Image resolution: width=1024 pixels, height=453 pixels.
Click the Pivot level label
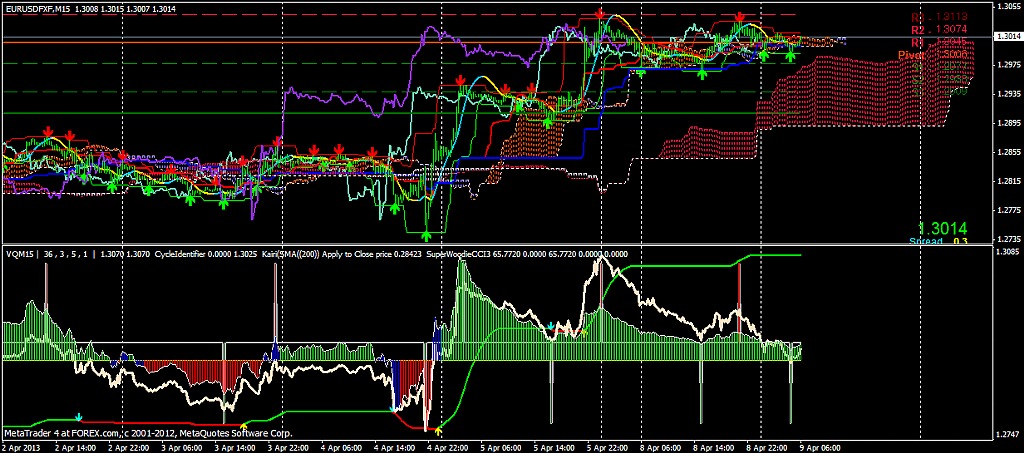coord(910,57)
